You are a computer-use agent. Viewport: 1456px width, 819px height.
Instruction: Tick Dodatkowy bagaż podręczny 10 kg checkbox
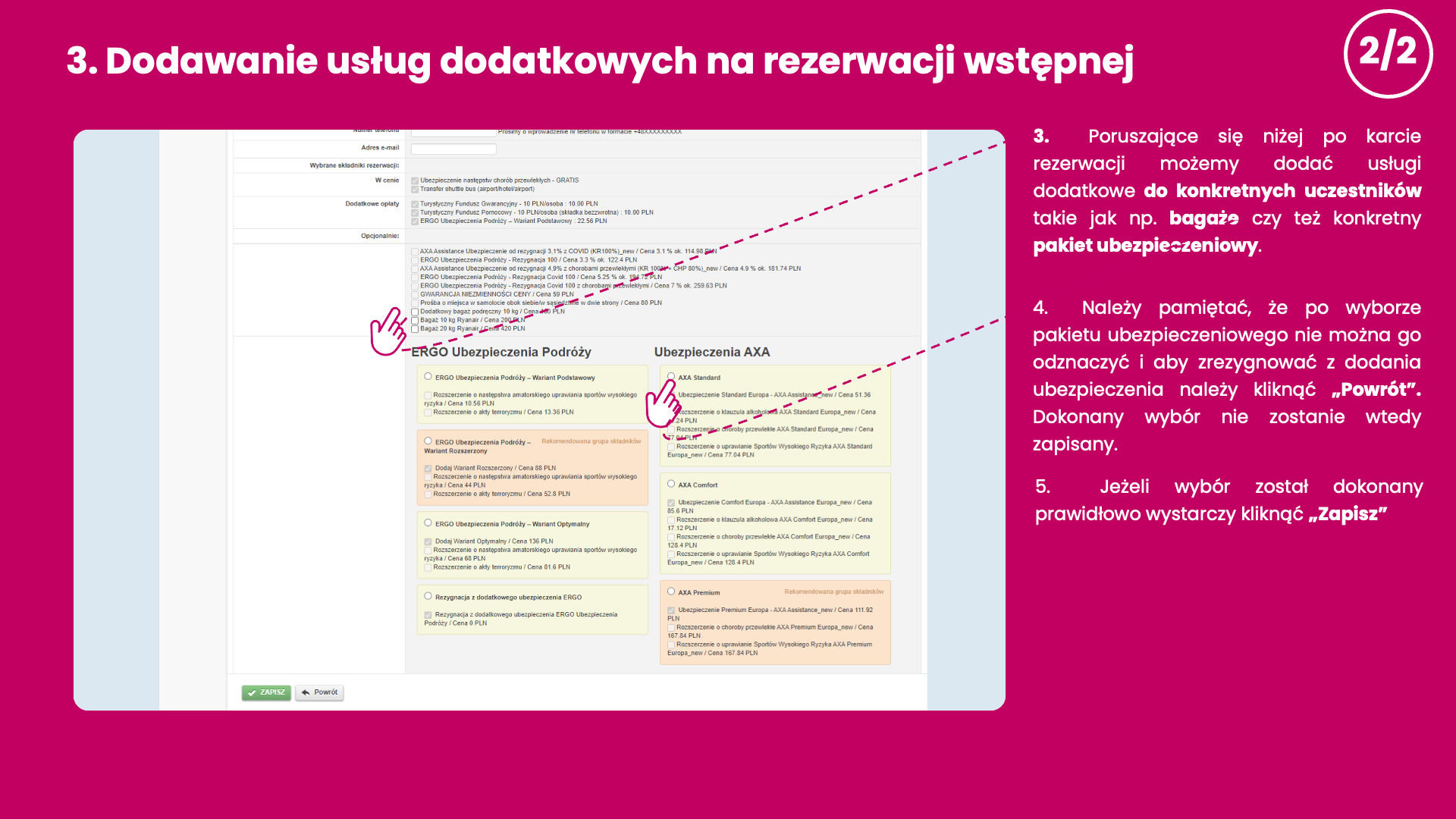(x=415, y=312)
